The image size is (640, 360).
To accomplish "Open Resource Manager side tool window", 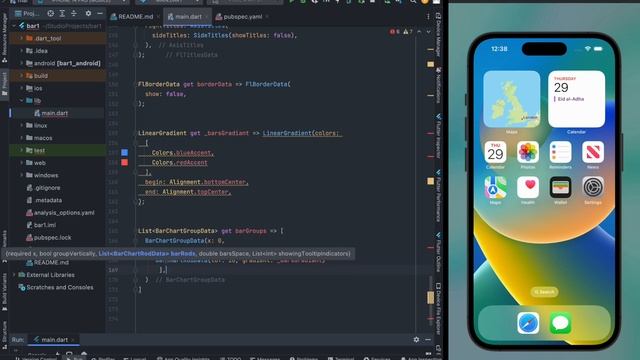I will click(x=4, y=38).
